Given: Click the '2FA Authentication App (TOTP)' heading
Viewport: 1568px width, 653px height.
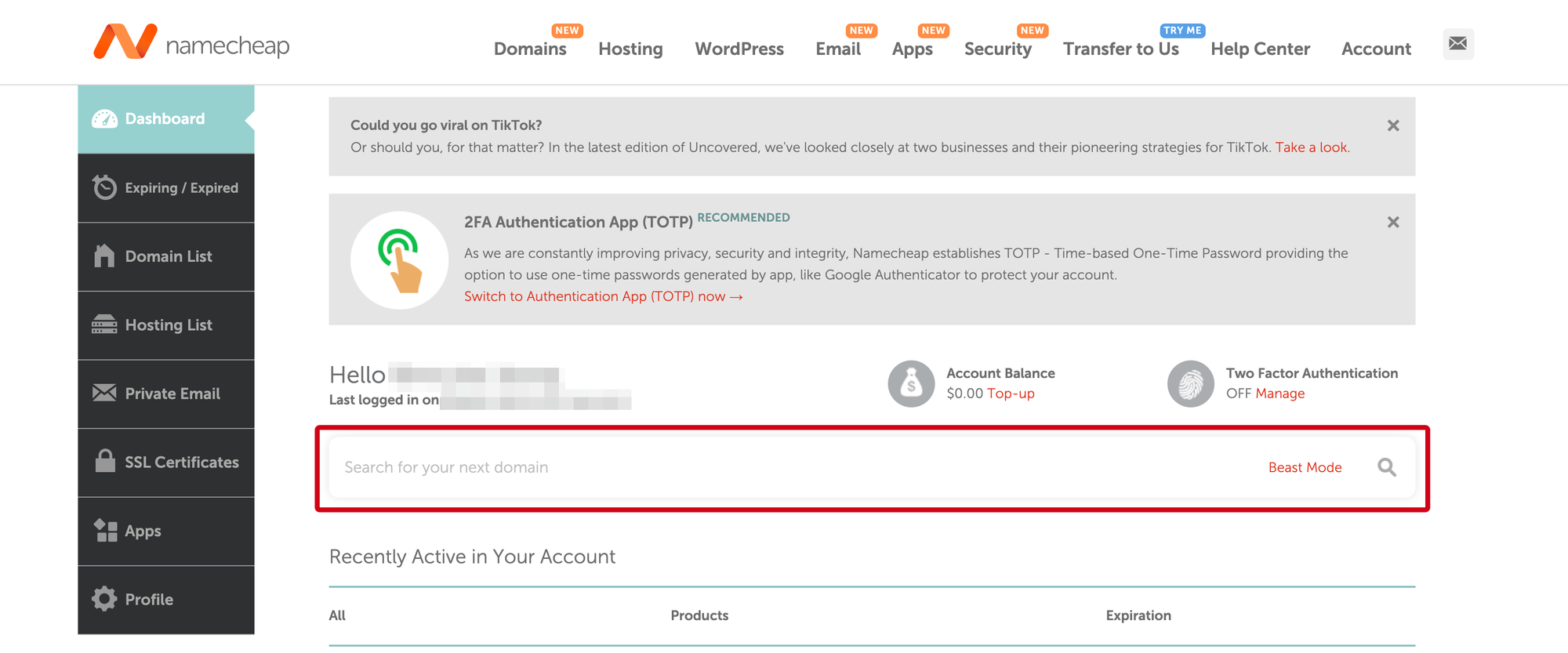Looking at the screenshot, I should pyautogui.click(x=579, y=222).
